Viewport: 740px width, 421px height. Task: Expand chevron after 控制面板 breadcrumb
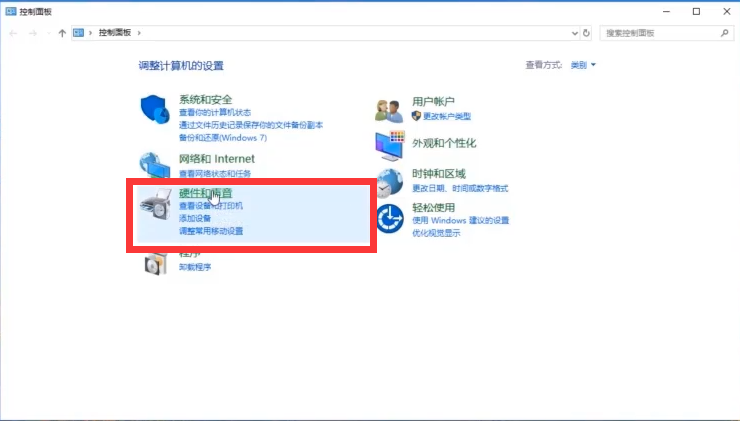click(x=139, y=33)
